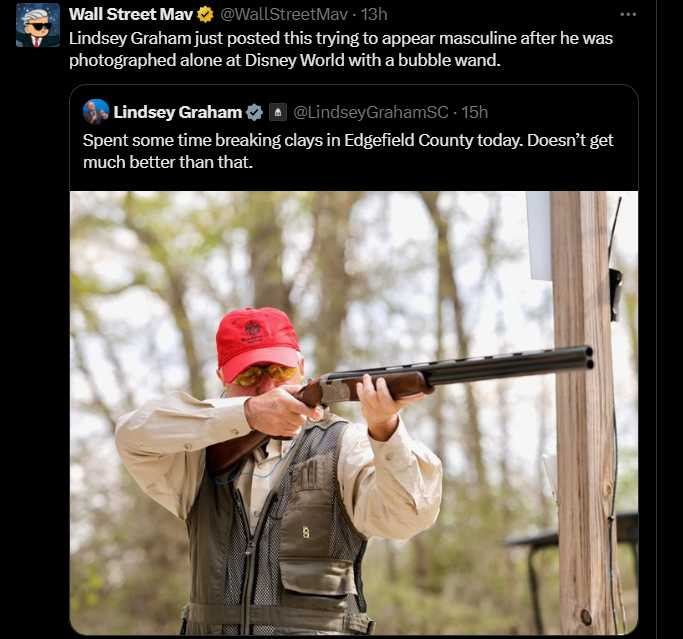Click the @LindseyGrahamSC handle

click(370, 112)
